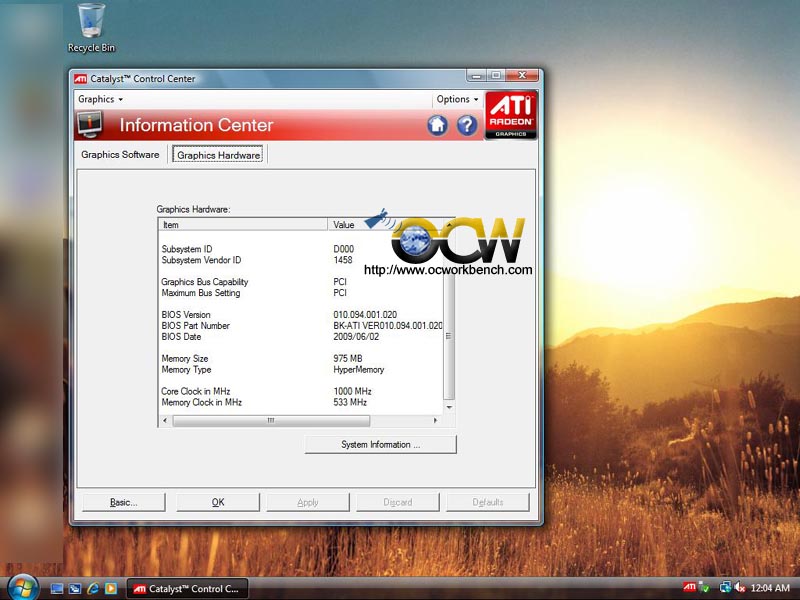Click the Value column header
The width and height of the screenshot is (800, 600).
pos(343,224)
